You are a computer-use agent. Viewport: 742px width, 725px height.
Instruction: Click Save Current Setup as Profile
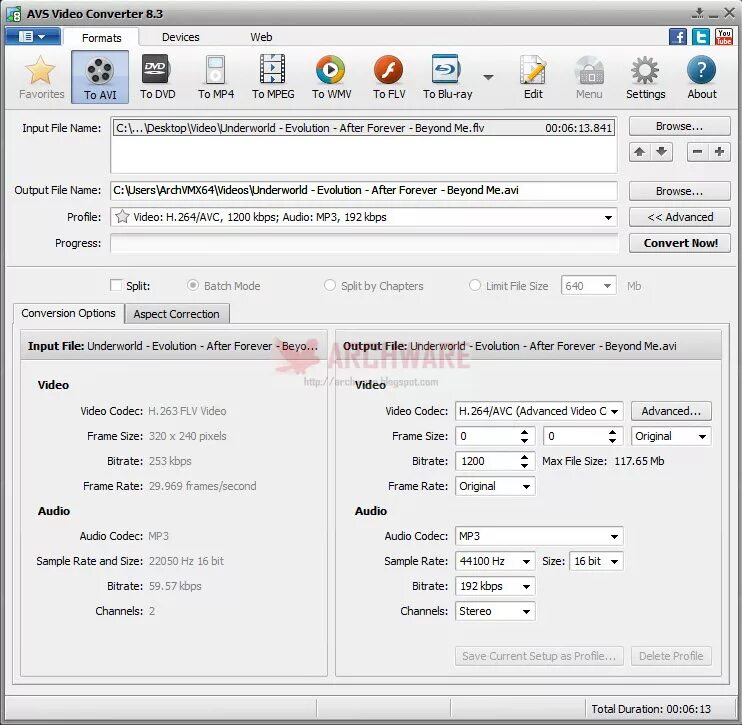point(539,656)
